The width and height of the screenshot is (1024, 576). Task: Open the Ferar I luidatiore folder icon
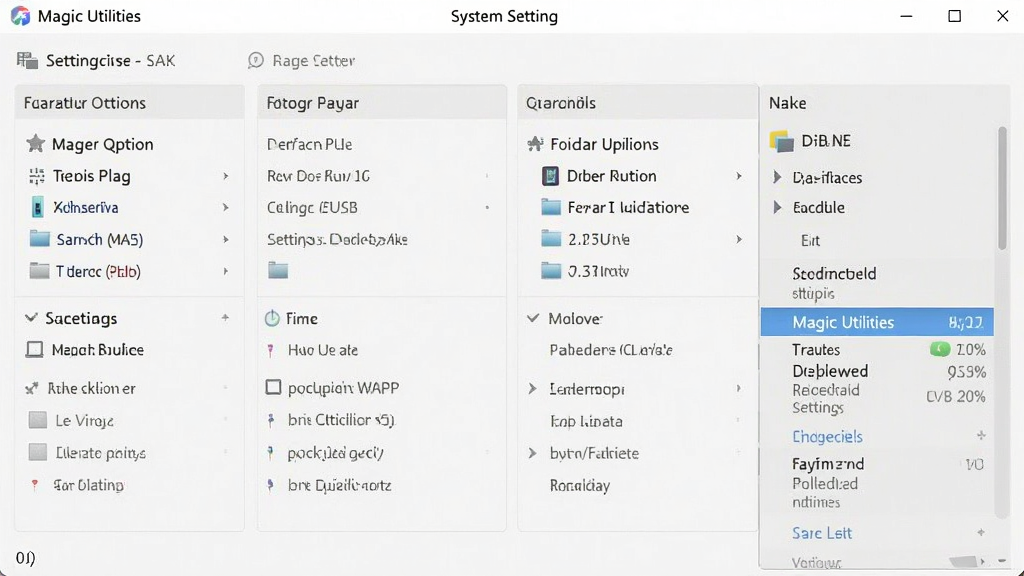tap(551, 207)
